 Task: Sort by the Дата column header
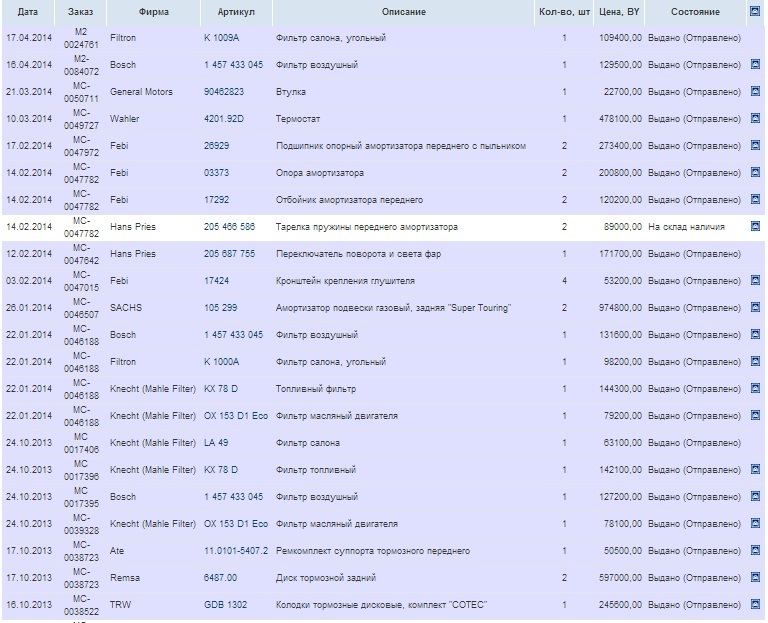point(28,12)
